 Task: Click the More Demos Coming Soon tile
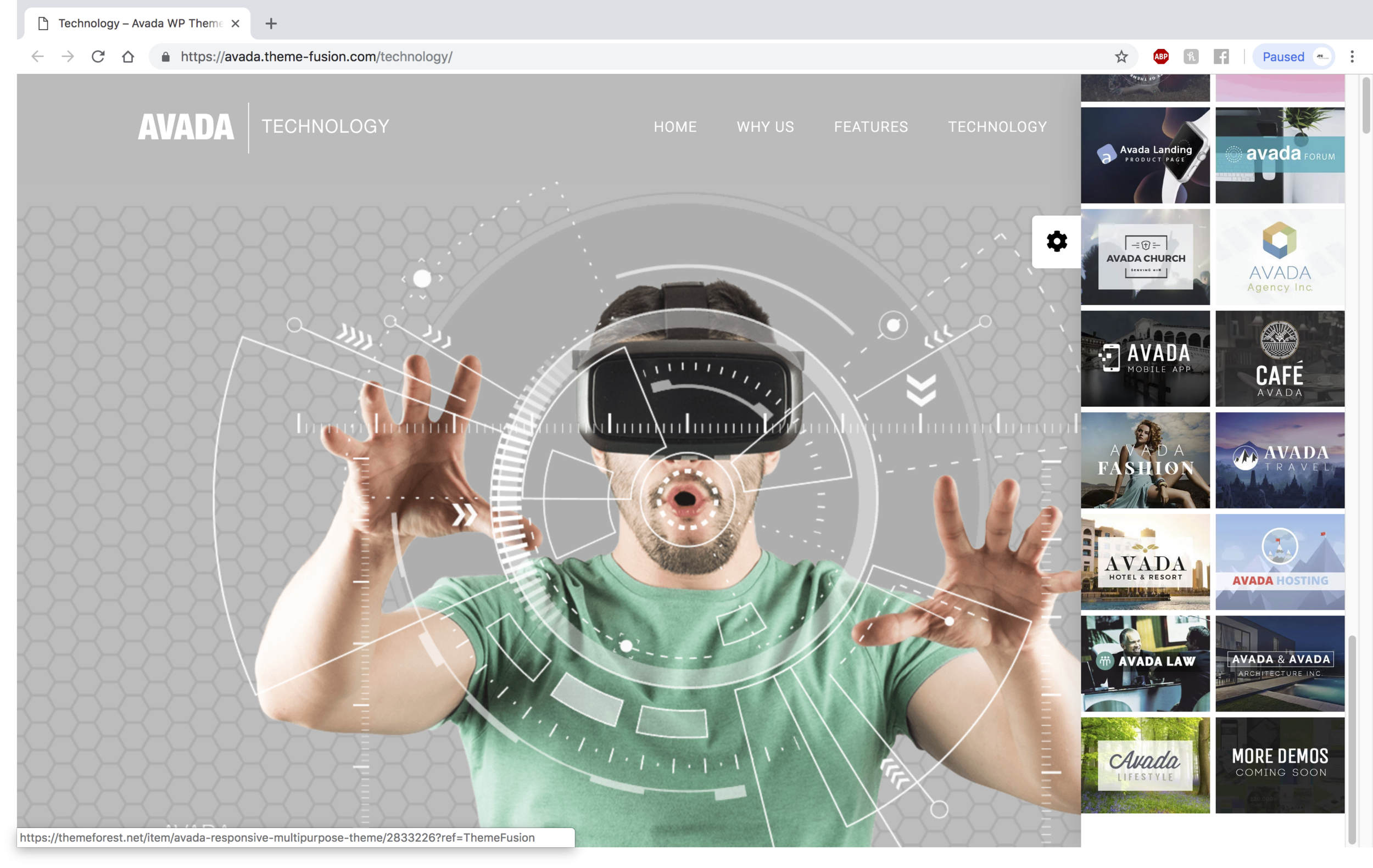click(x=1280, y=765)
